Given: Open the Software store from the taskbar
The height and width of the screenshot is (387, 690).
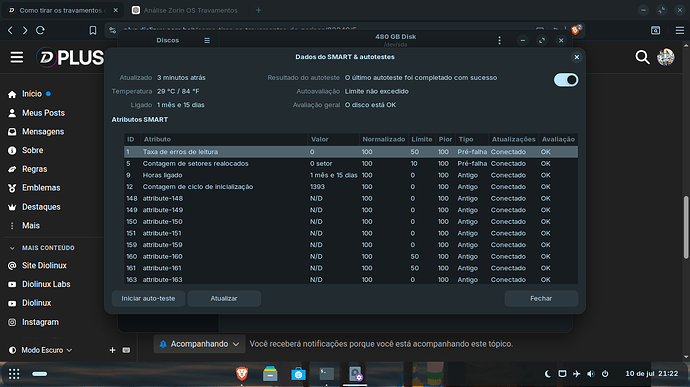Looking at the screenshot, I should tap(298, 374).
